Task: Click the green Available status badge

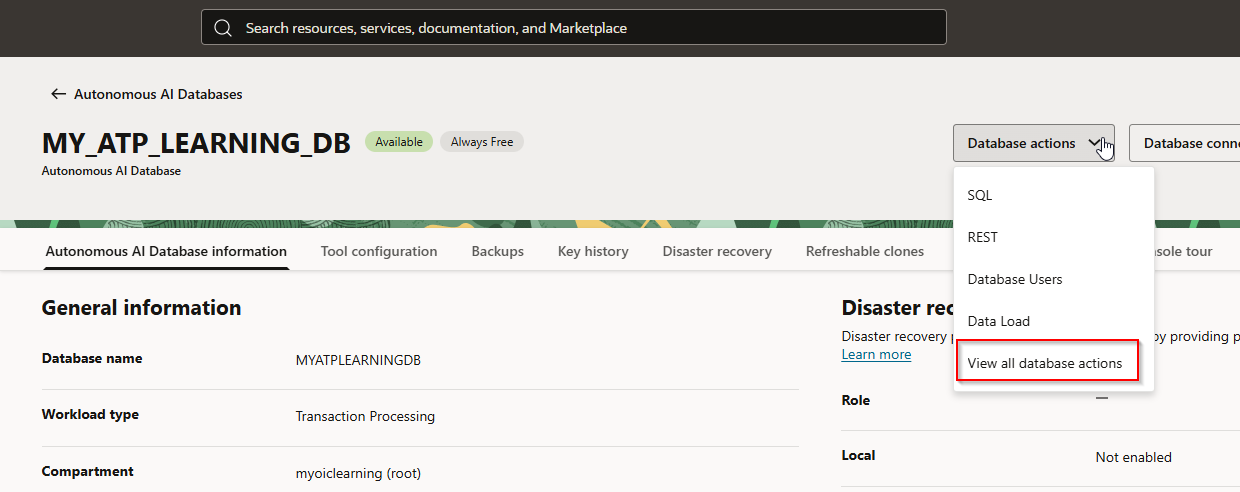Action: (399, 142)
